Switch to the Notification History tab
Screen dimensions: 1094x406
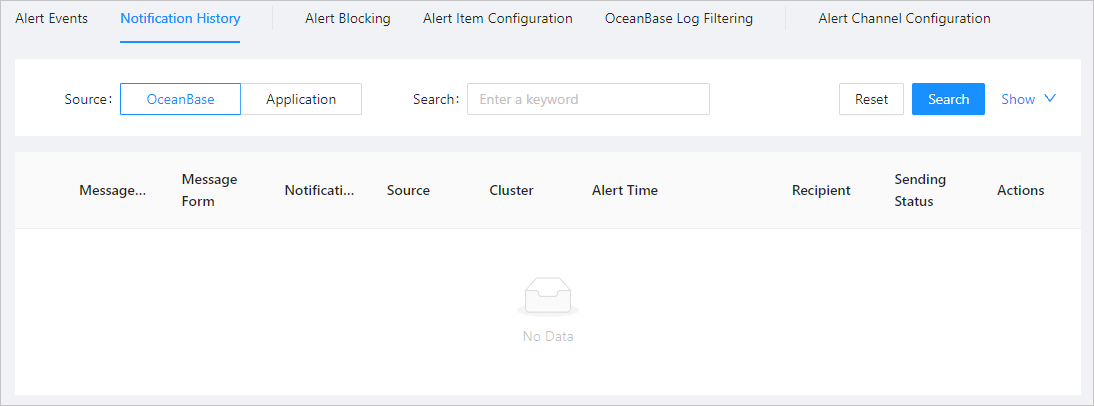click(x=180, y=18)
